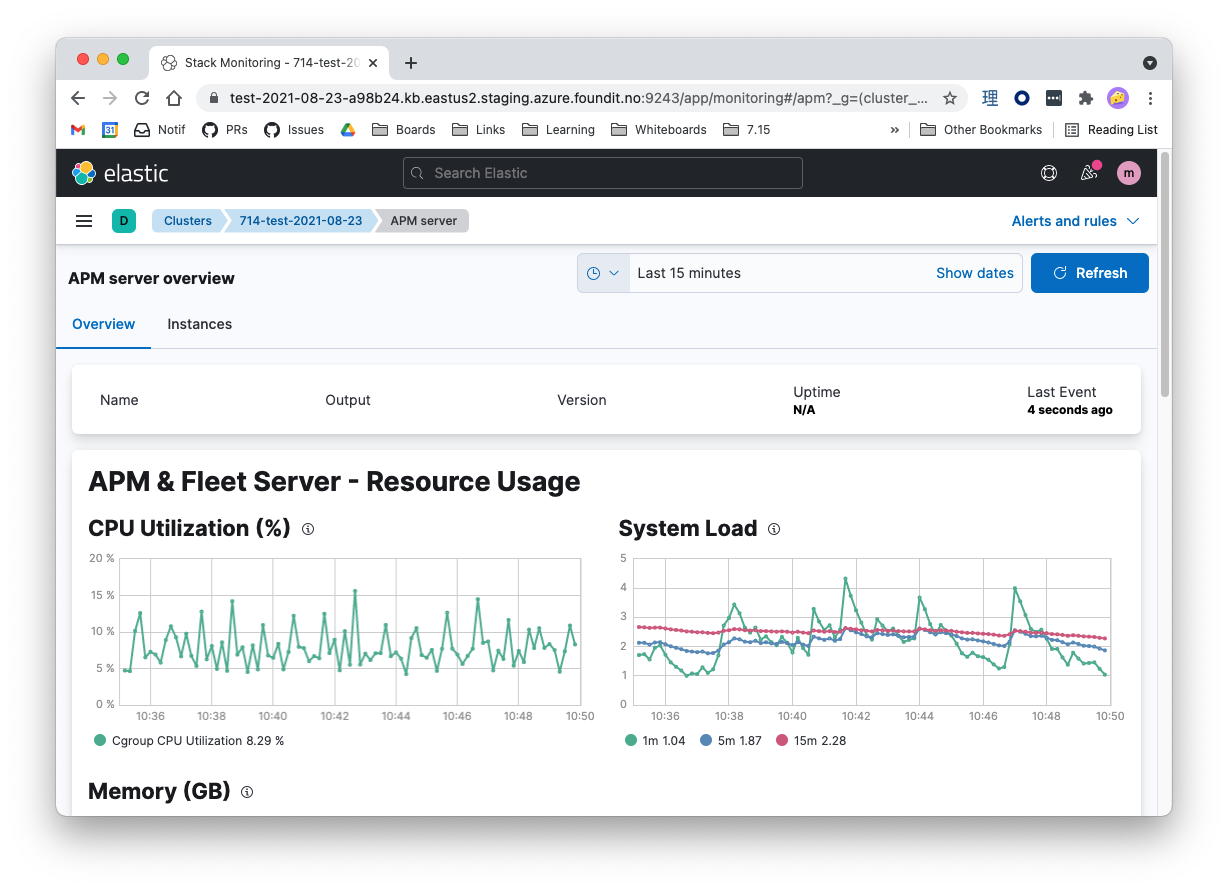Show more bookmarks via the chevron
Screen dimensions: 1228x890
coord(894,130)
